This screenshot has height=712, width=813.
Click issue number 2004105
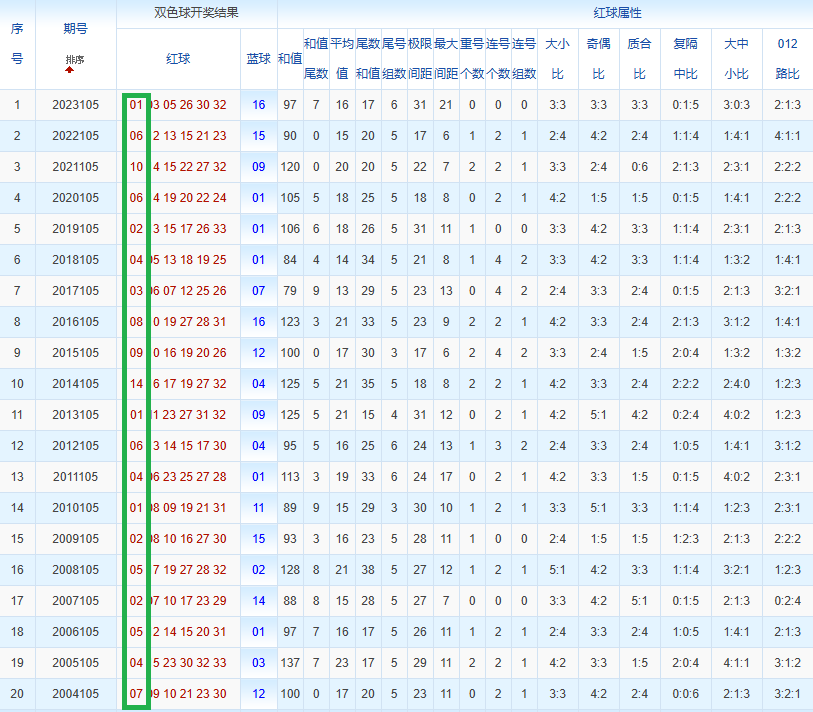76,693
